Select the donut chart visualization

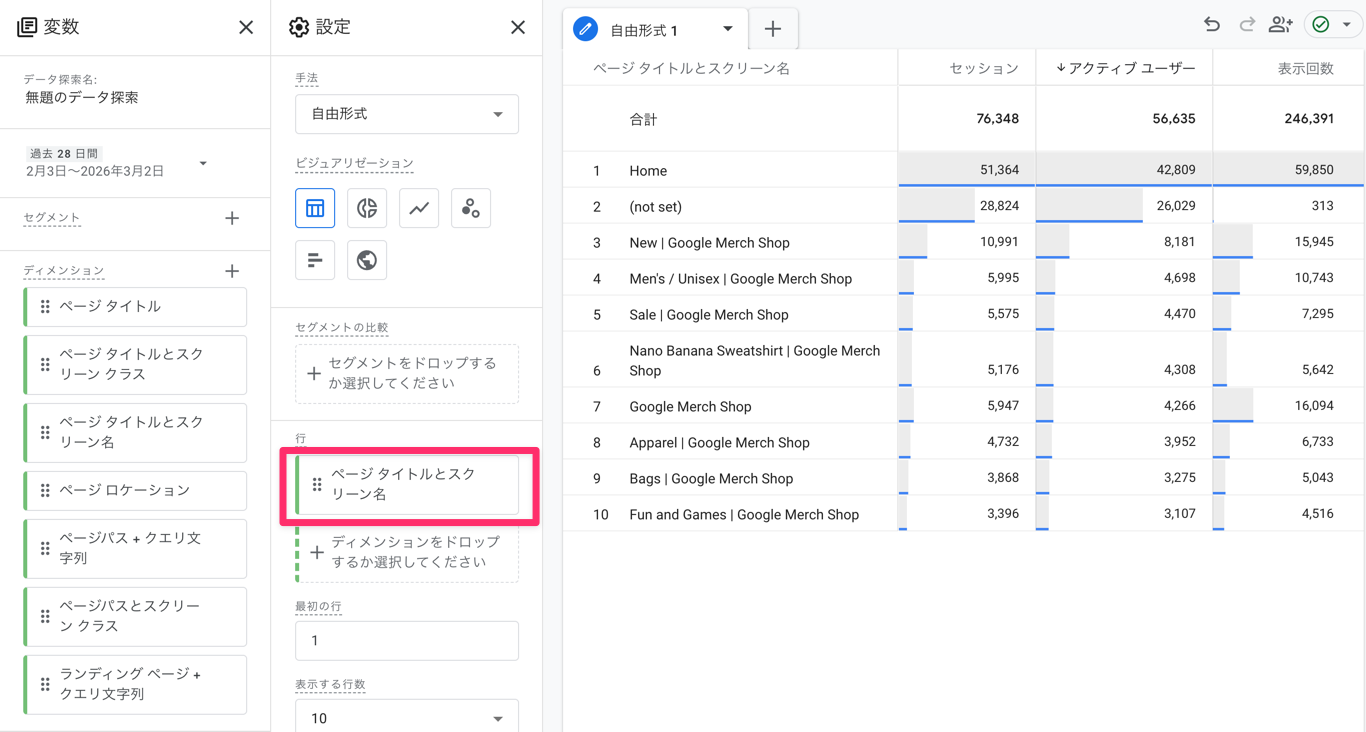367,208
